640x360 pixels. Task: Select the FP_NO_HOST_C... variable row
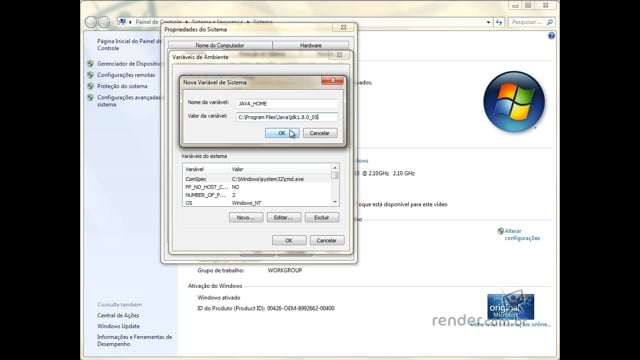[x=257, y=187]
